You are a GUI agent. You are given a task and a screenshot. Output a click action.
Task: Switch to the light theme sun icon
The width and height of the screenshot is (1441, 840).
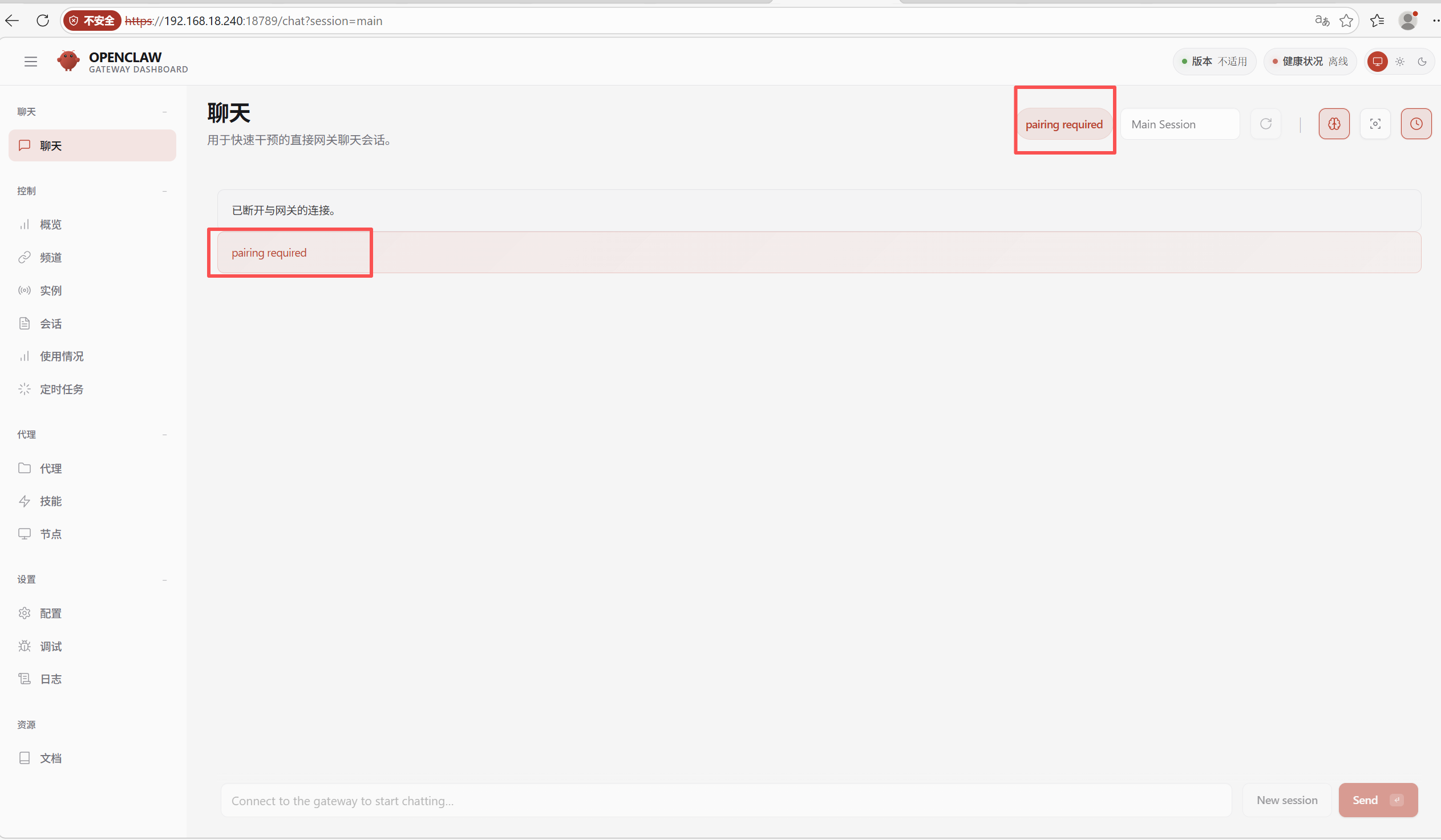pos(1399,62)
